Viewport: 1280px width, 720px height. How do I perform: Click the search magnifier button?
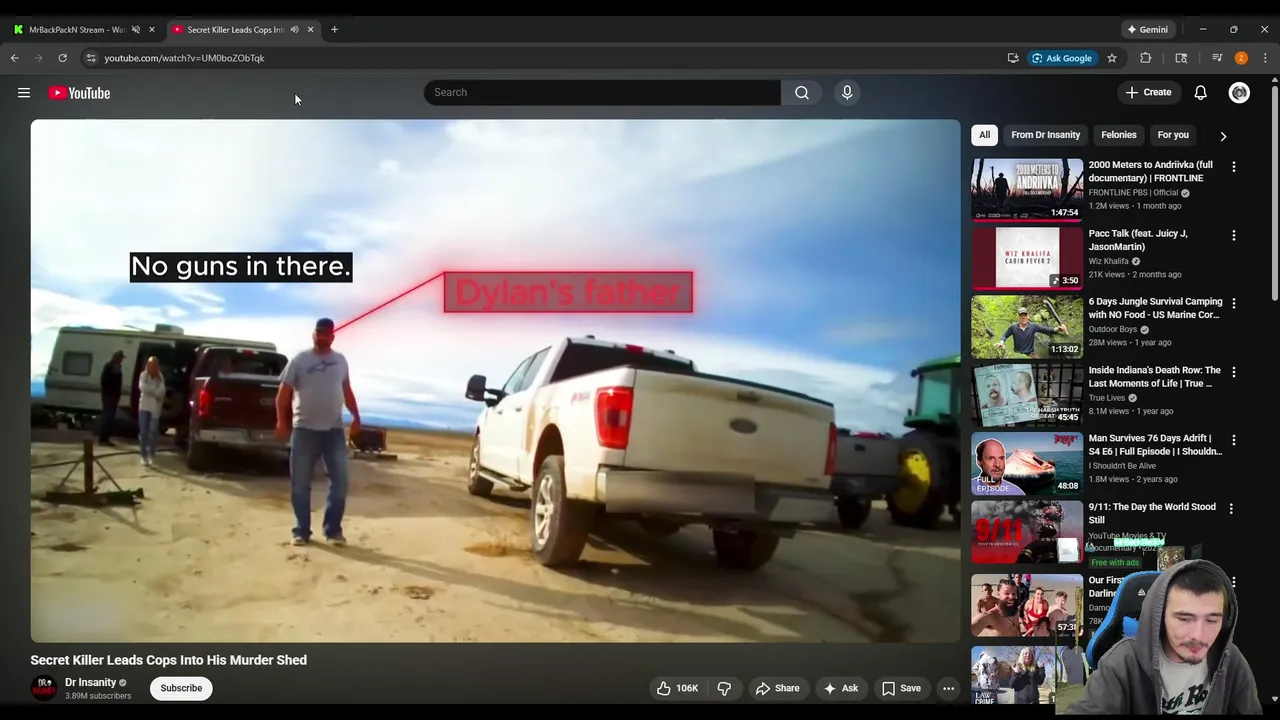click(x=802, y=92)
